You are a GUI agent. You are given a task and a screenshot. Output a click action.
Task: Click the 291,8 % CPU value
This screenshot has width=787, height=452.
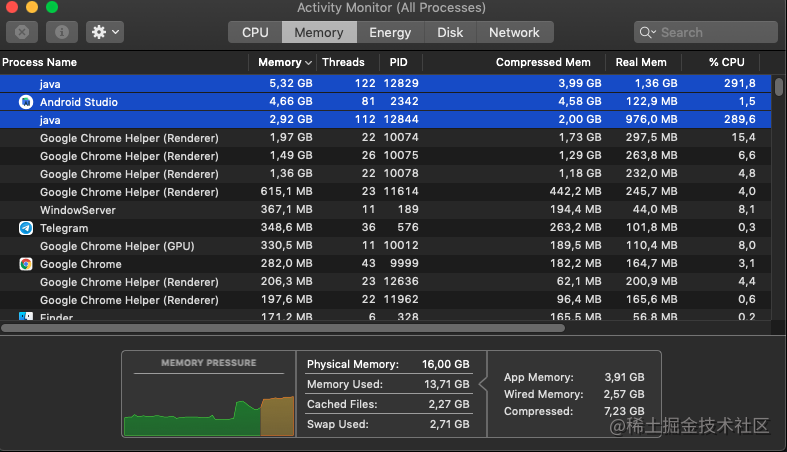[x=740, y=83]
